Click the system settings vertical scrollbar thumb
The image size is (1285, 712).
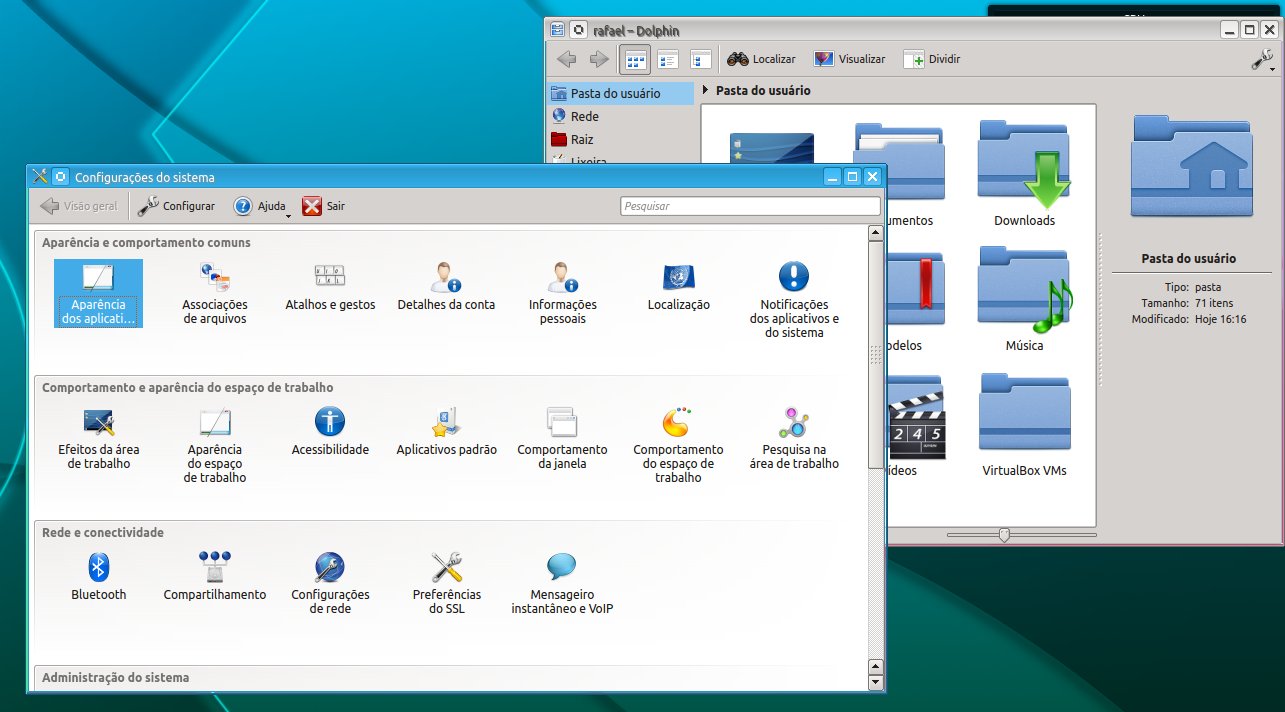click(x=876, y=355)
